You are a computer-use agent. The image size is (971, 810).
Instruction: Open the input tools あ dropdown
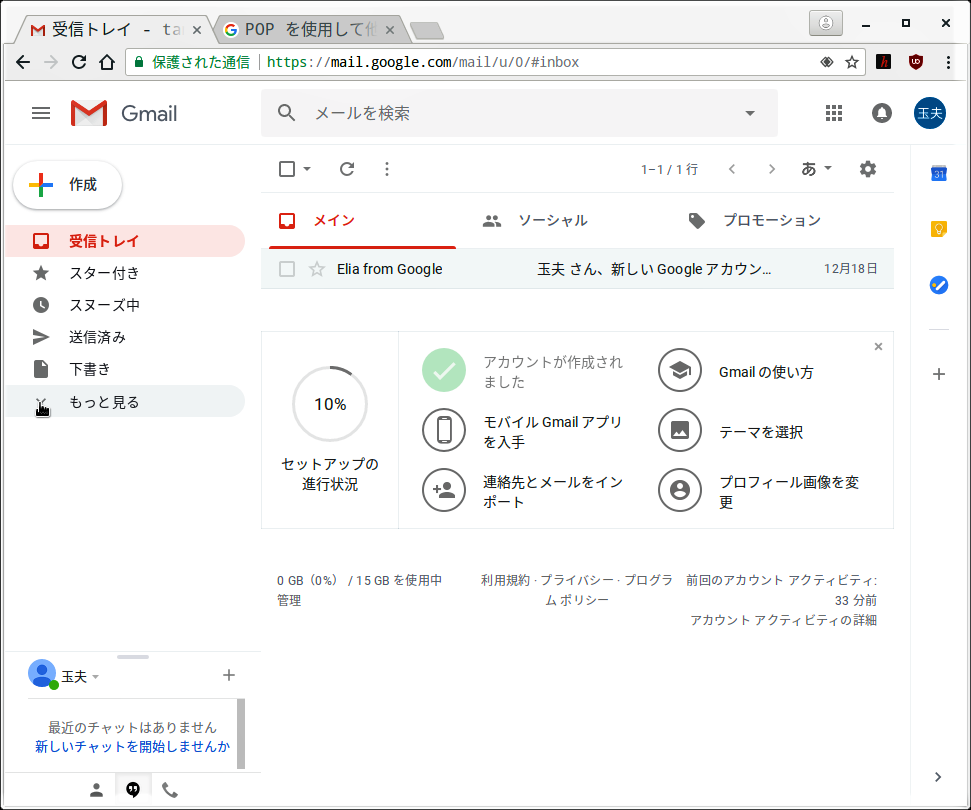(816, 169)
